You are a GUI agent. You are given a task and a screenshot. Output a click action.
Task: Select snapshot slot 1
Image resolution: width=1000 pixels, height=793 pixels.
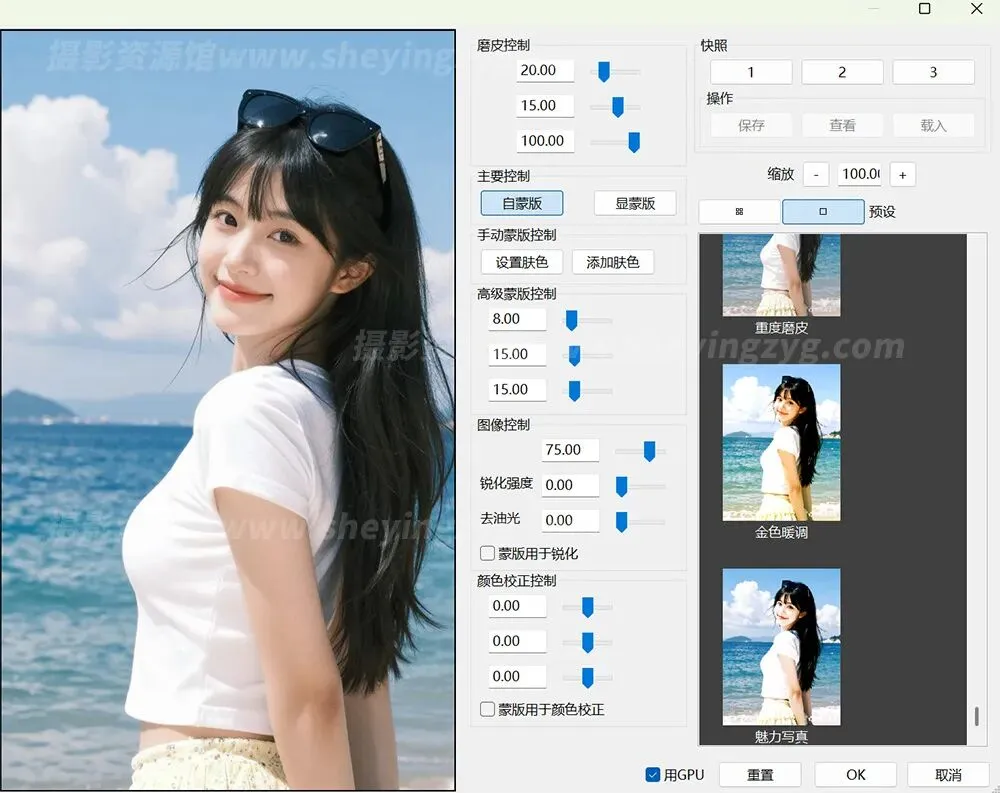pyautogui.click(x=751, y=72)
